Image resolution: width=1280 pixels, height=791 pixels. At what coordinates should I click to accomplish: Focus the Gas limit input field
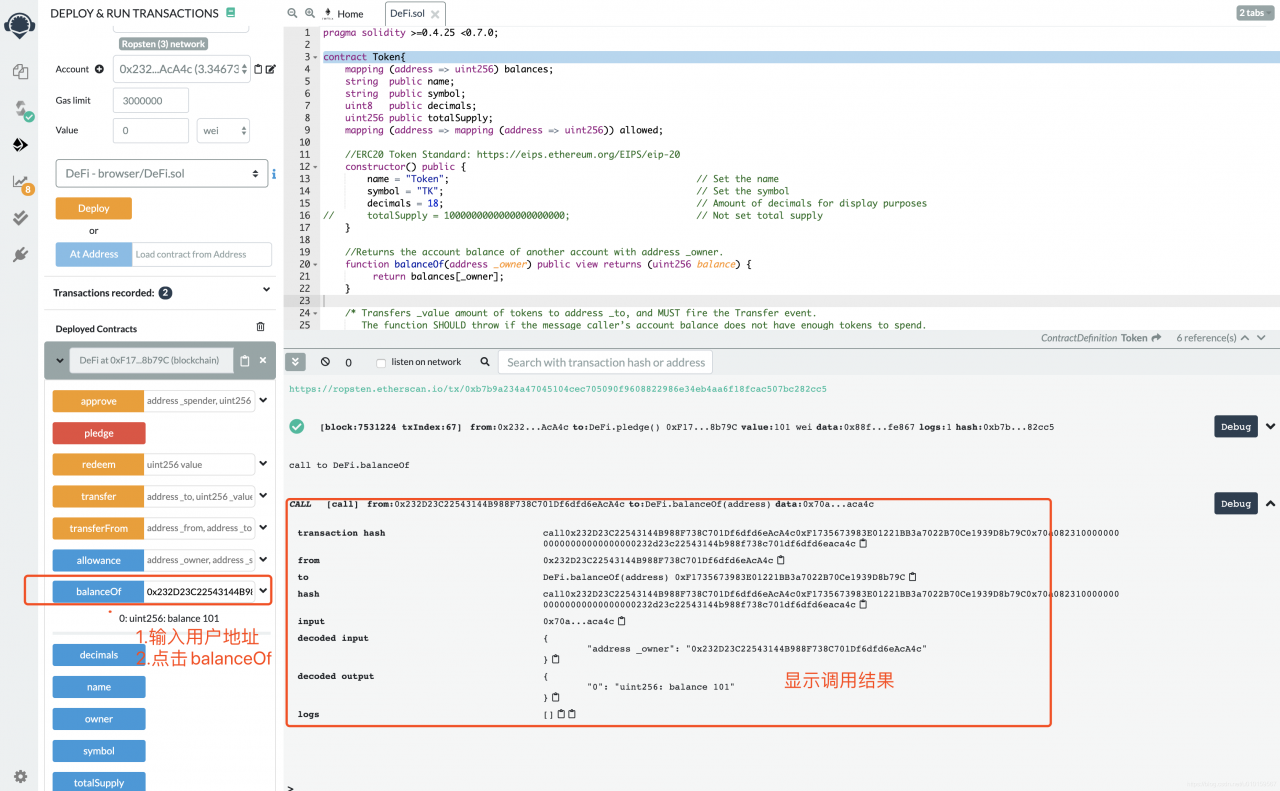pyautogui.click(x=151, y=100)
